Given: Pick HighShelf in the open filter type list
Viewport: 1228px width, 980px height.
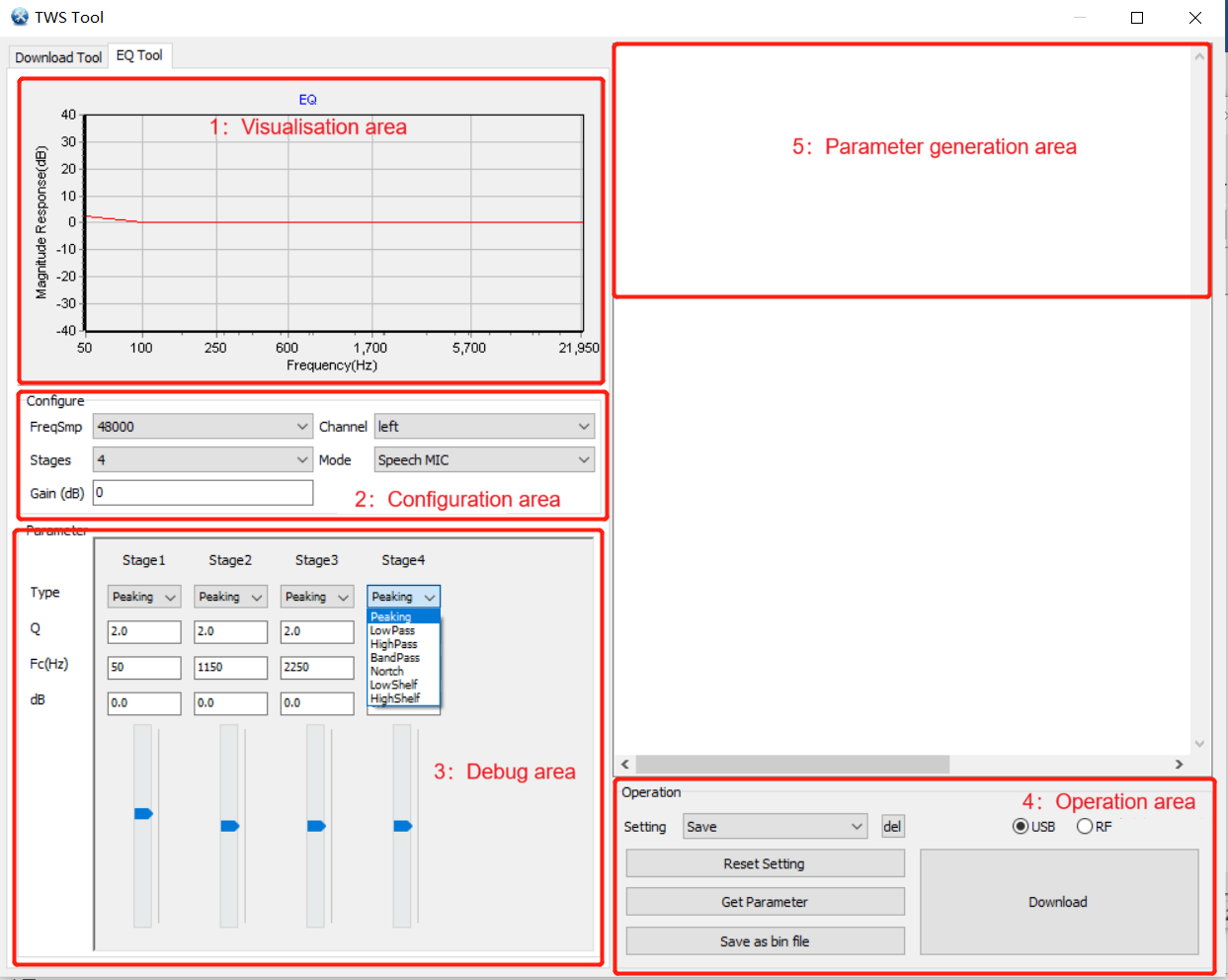Looking at the screenshot, I should click(x=395, y=698).
